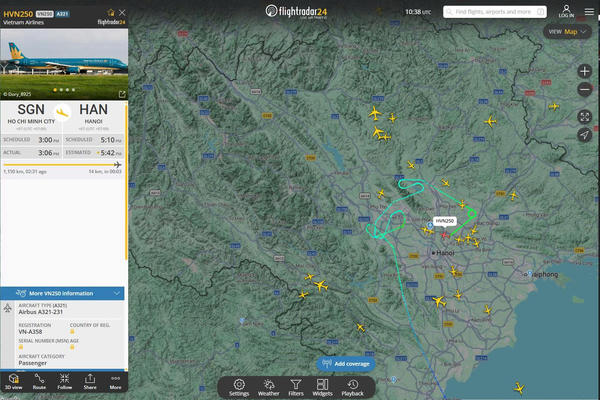Viewport: 600px width, 400px height.
Task: Select the second photo carousel dot
Action: pyautogui.click(x=61, y=90)
